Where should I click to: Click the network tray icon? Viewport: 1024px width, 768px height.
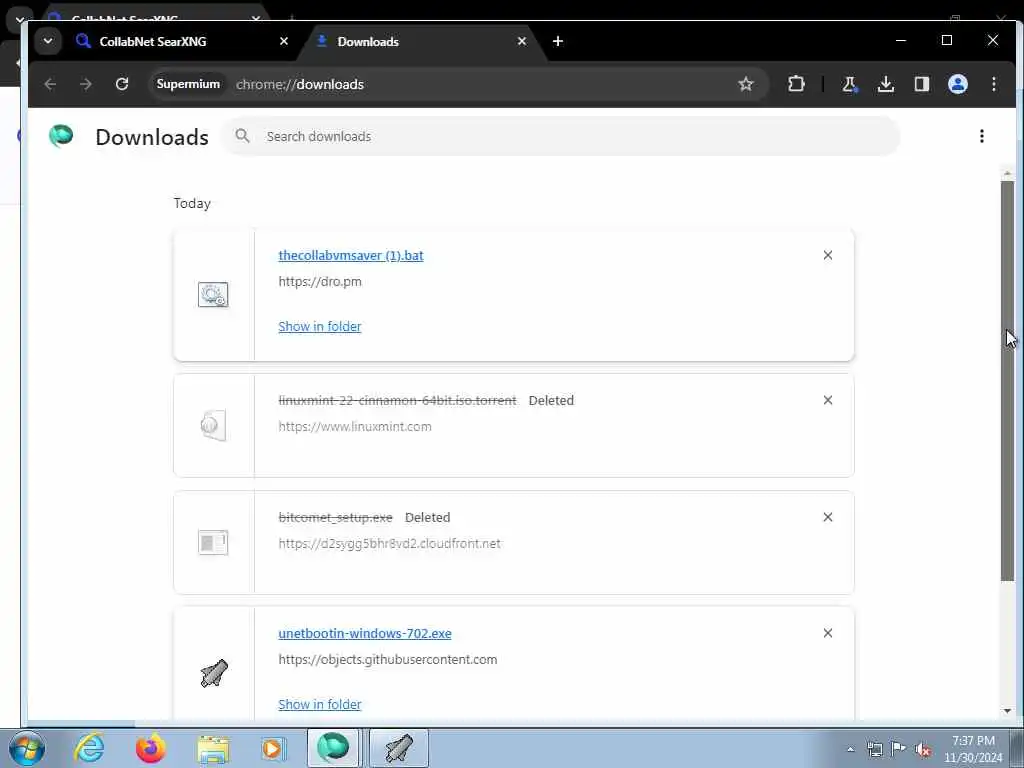874,749
